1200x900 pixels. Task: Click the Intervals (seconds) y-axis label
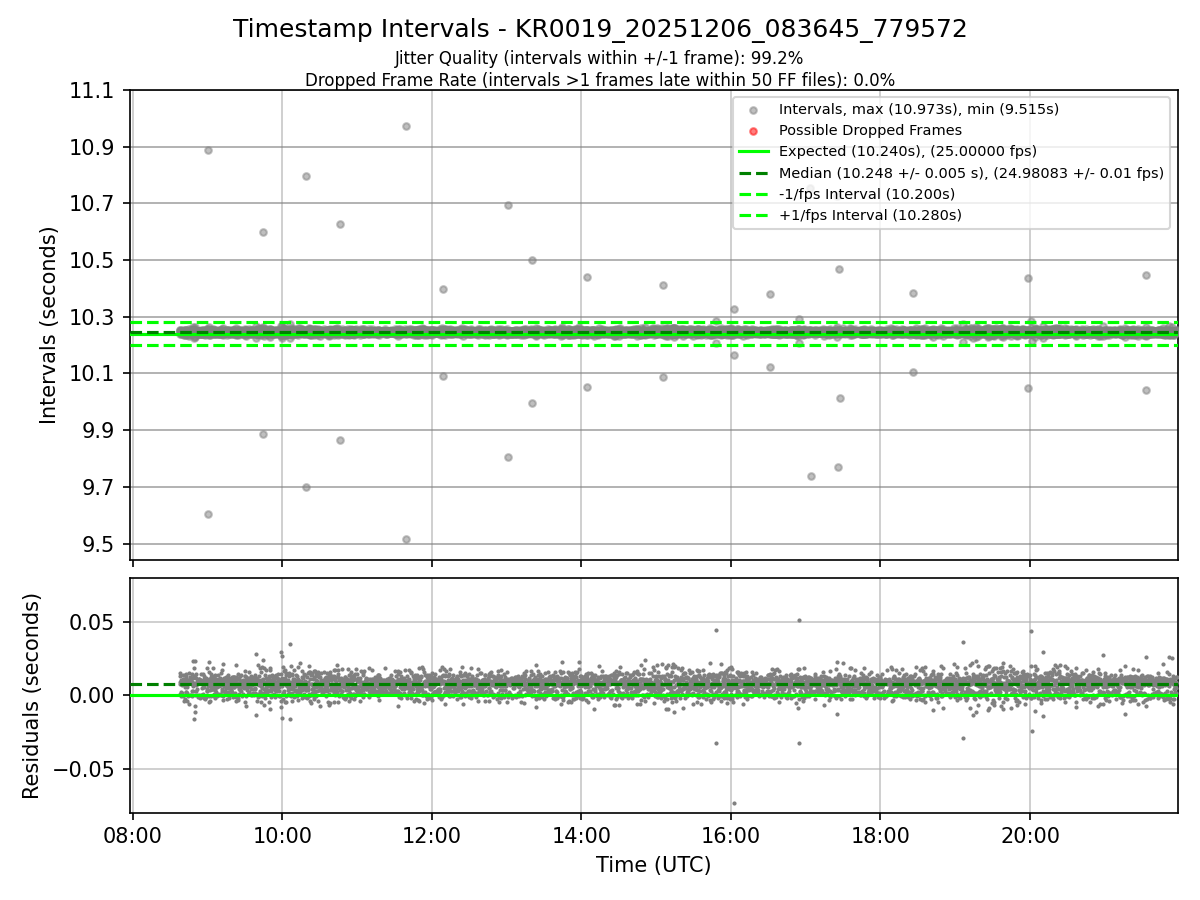click(x=49, y=325)
